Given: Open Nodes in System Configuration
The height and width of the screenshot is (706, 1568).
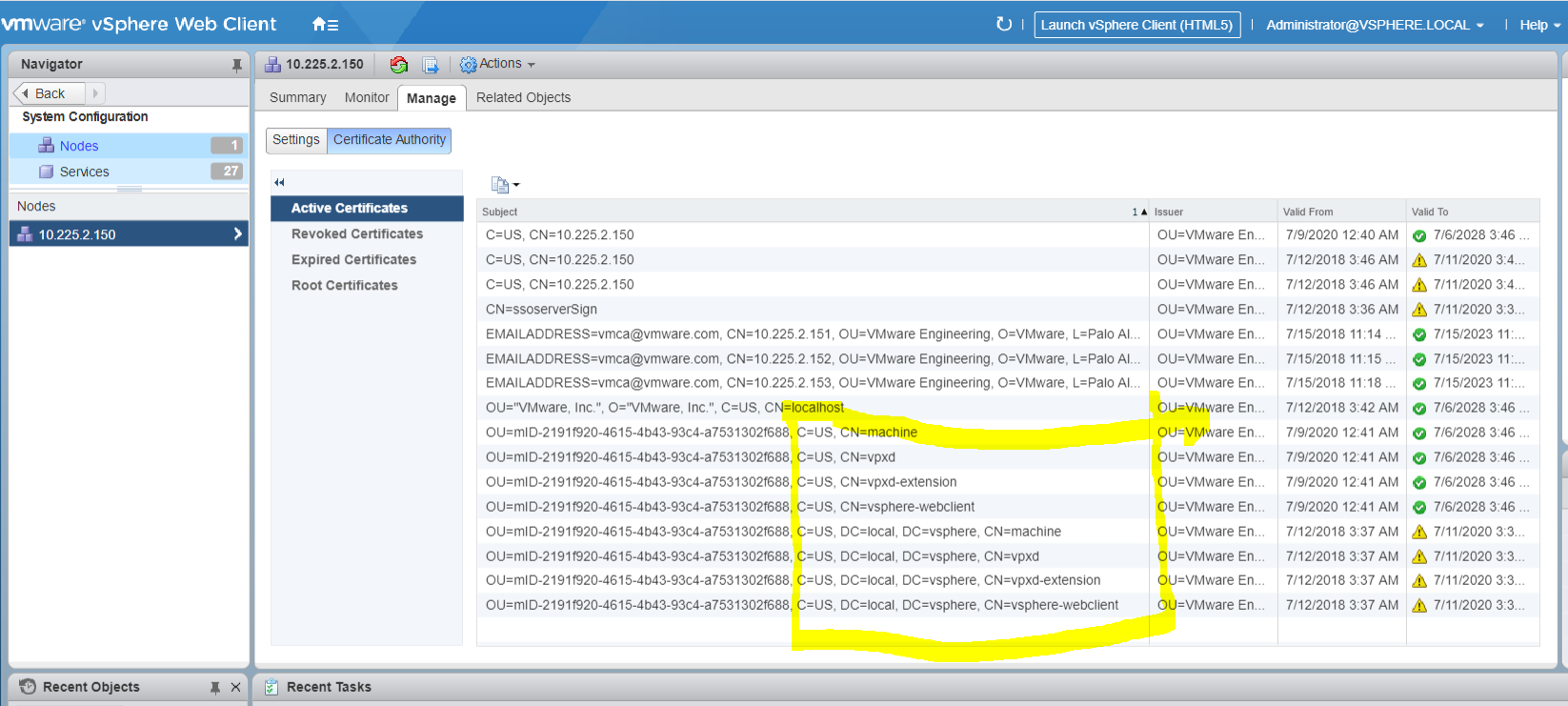Looking at the screenshot, I should (x=129, y=146).
